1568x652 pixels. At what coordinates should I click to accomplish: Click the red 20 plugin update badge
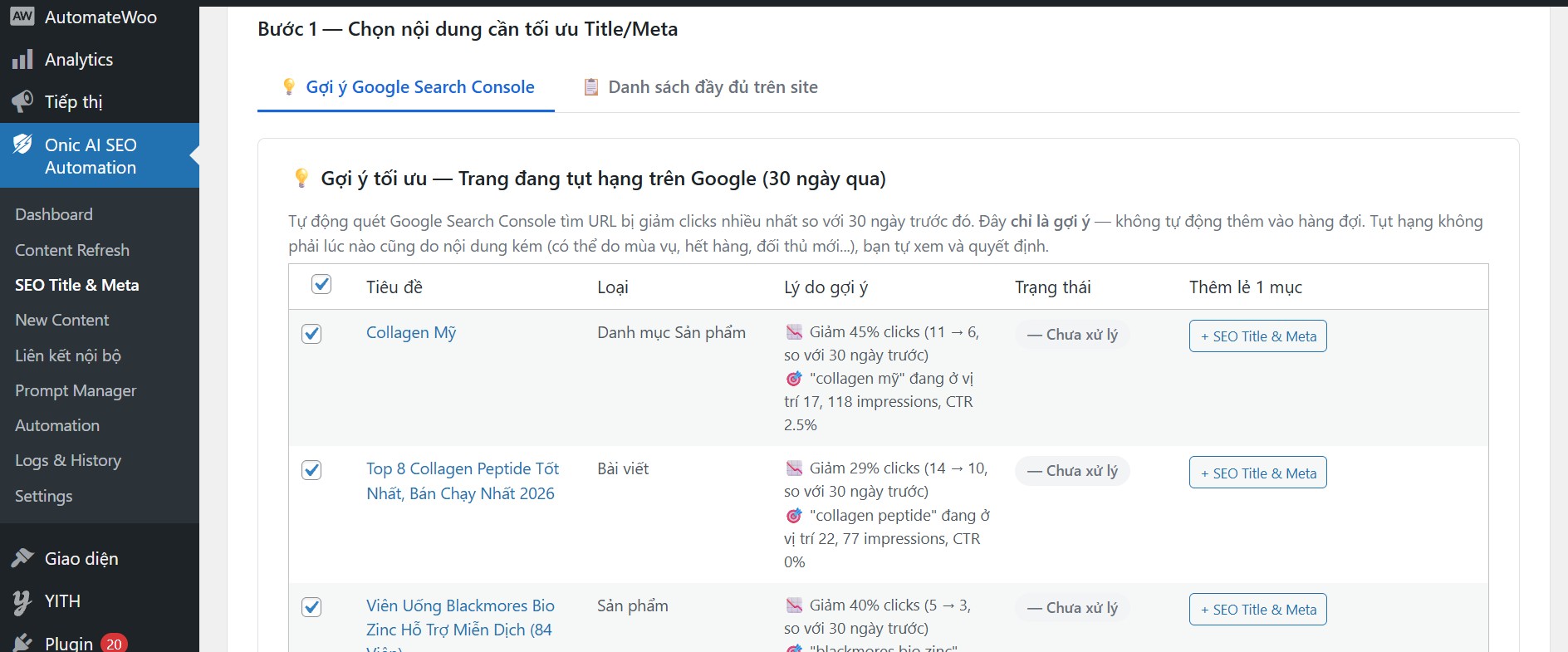[114, 644]
